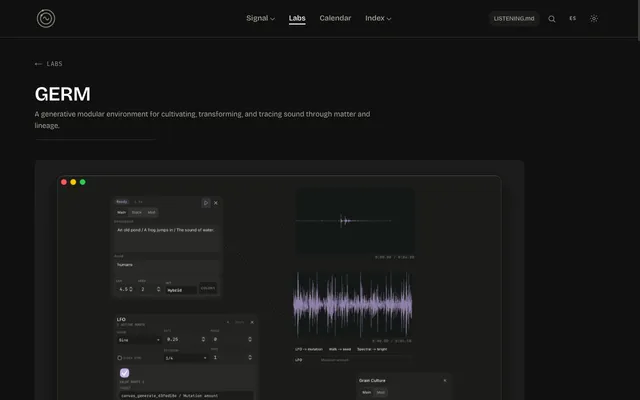Click the 'An old pond' prompt text area
Screen dimensions: 640x400
pyautogui.click(x=167, y=238)
